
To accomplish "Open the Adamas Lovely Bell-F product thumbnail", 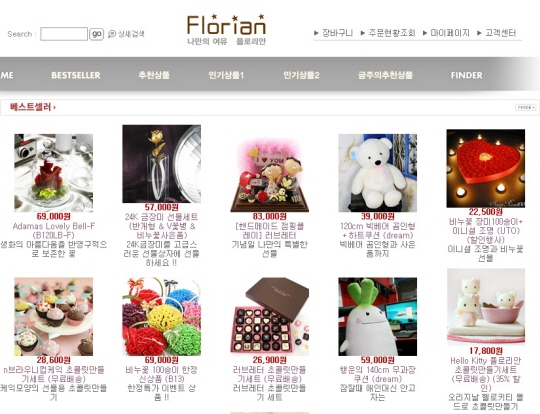I will pos(53,173).
